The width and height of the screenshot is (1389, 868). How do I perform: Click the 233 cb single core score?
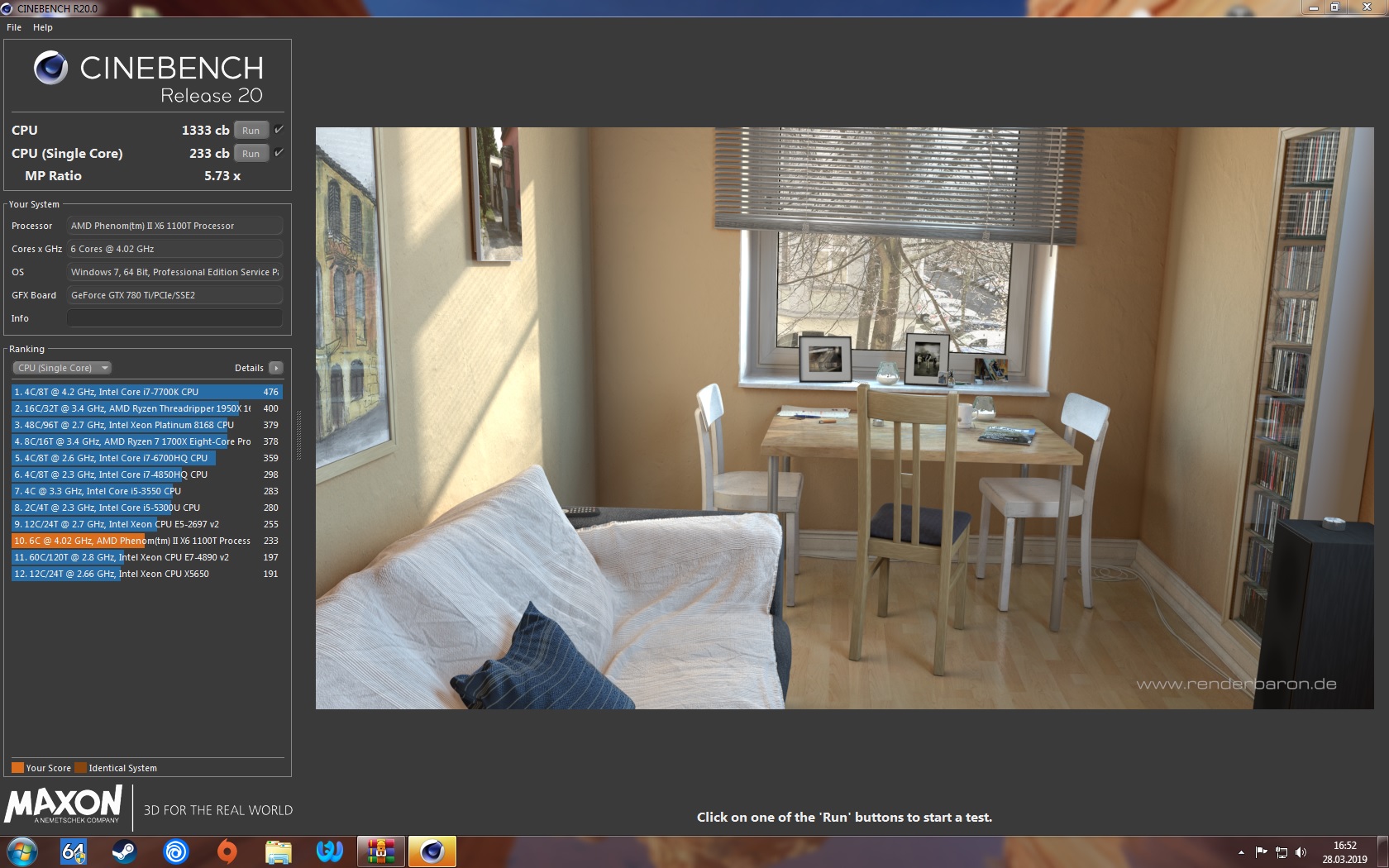209,154
